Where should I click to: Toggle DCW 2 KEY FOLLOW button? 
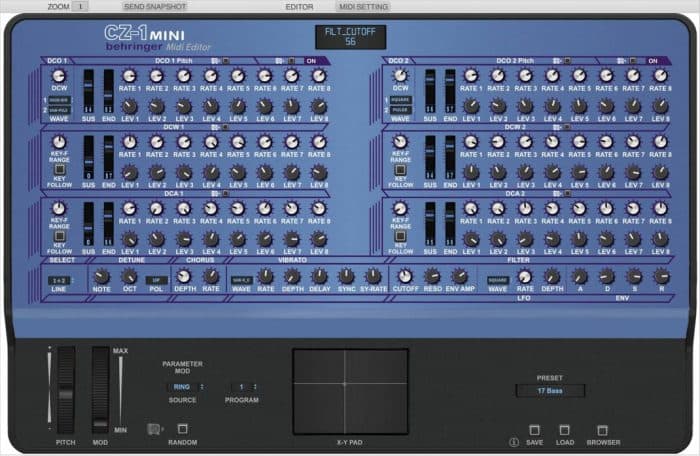pos(400,170)
